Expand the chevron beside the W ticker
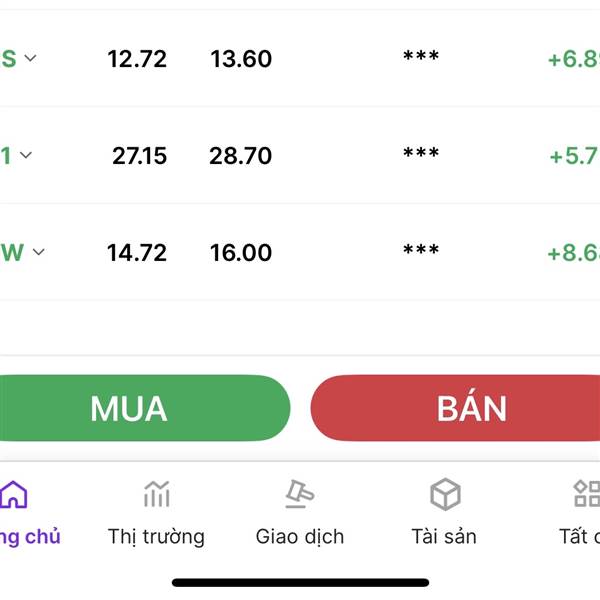600x600 pixels. pos(38,252)
